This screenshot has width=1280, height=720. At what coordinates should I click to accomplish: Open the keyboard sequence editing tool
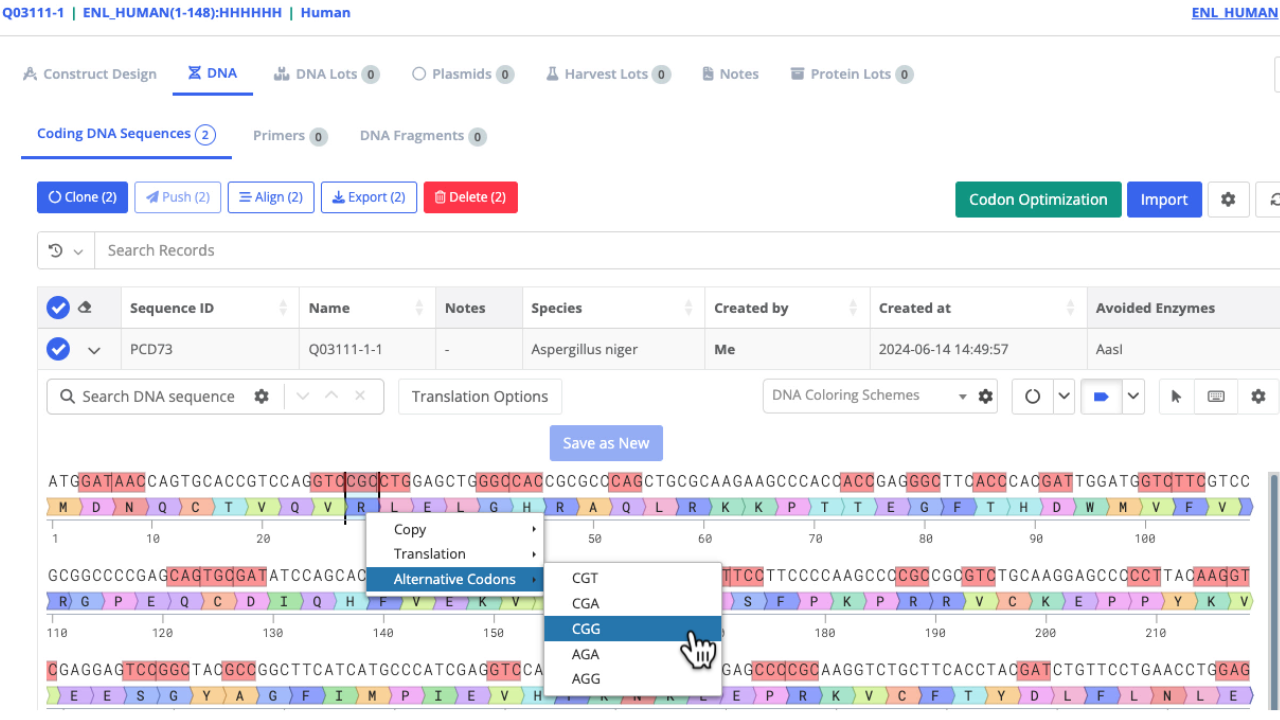click(1216, 396)
